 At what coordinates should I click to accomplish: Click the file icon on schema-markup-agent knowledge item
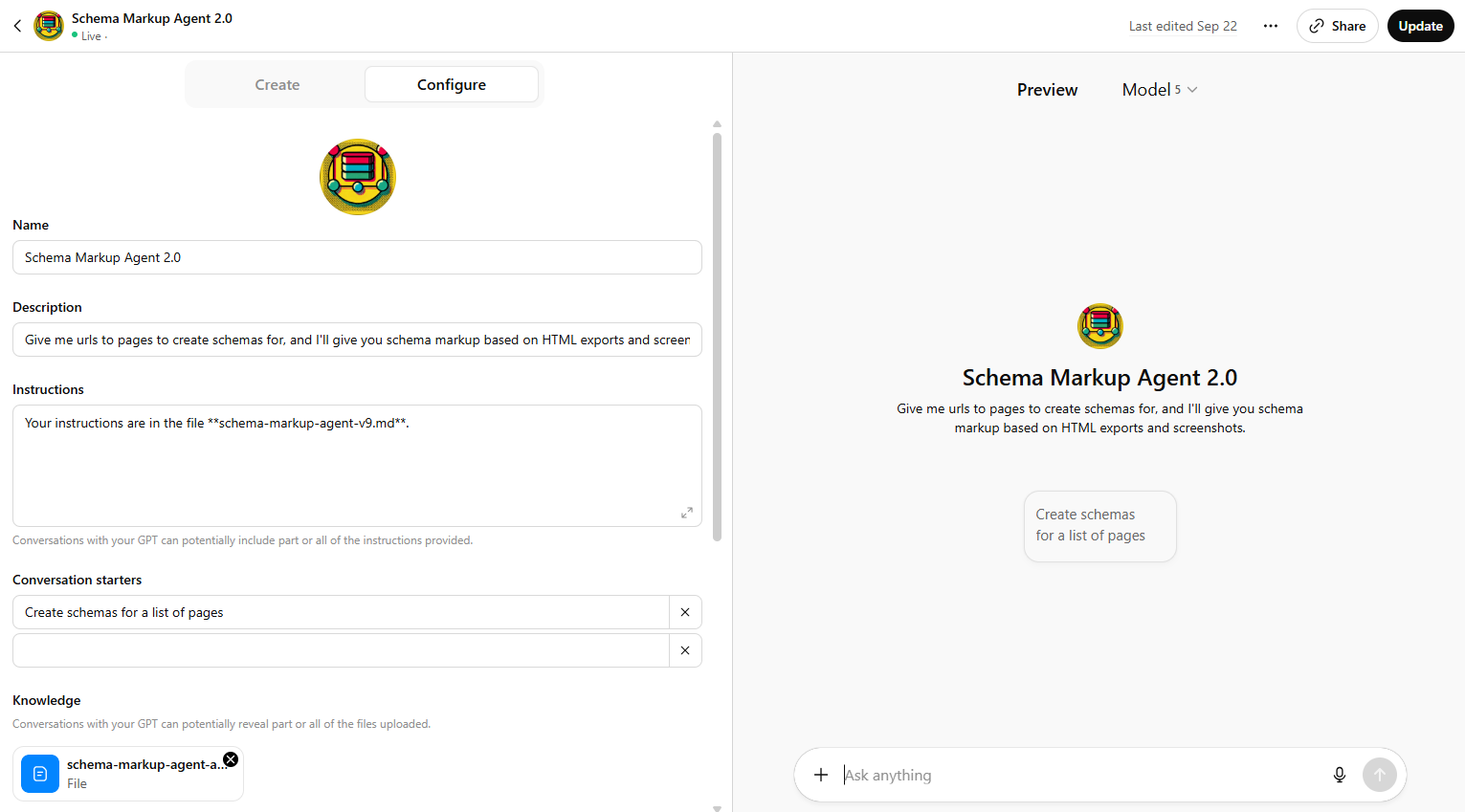[39, 774]
